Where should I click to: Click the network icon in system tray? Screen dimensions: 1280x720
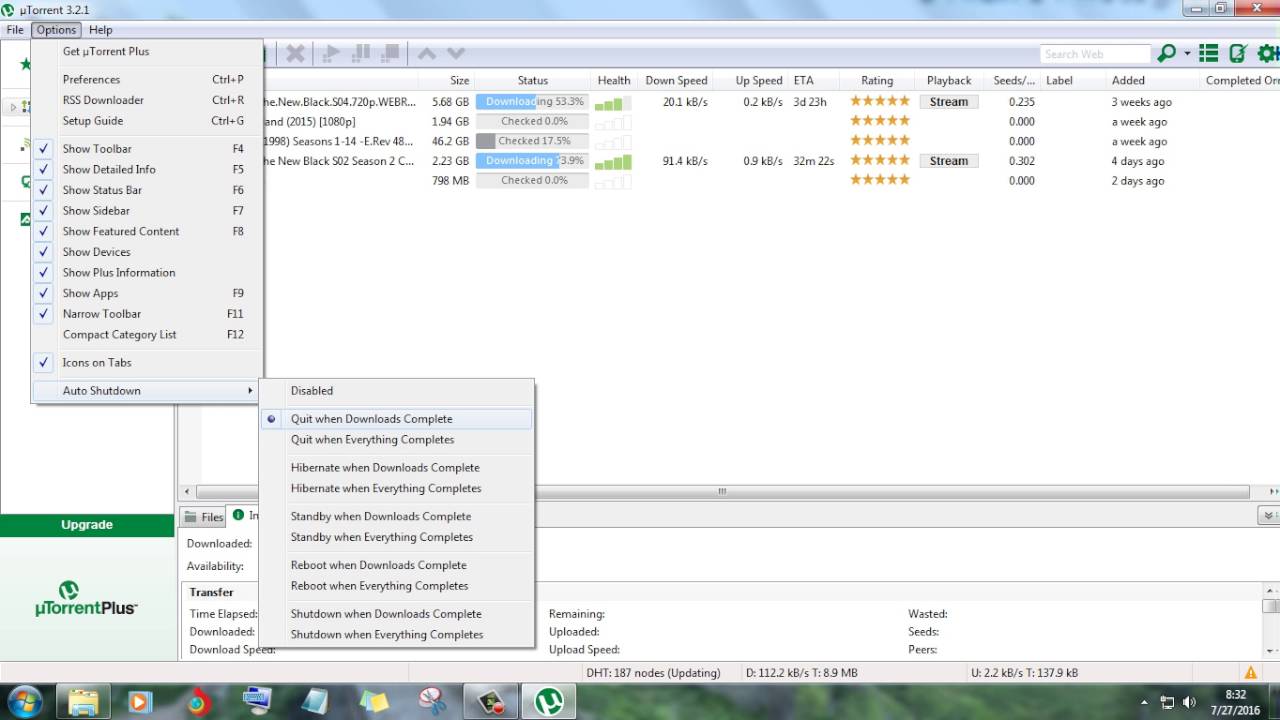[x=1167, y=702]
